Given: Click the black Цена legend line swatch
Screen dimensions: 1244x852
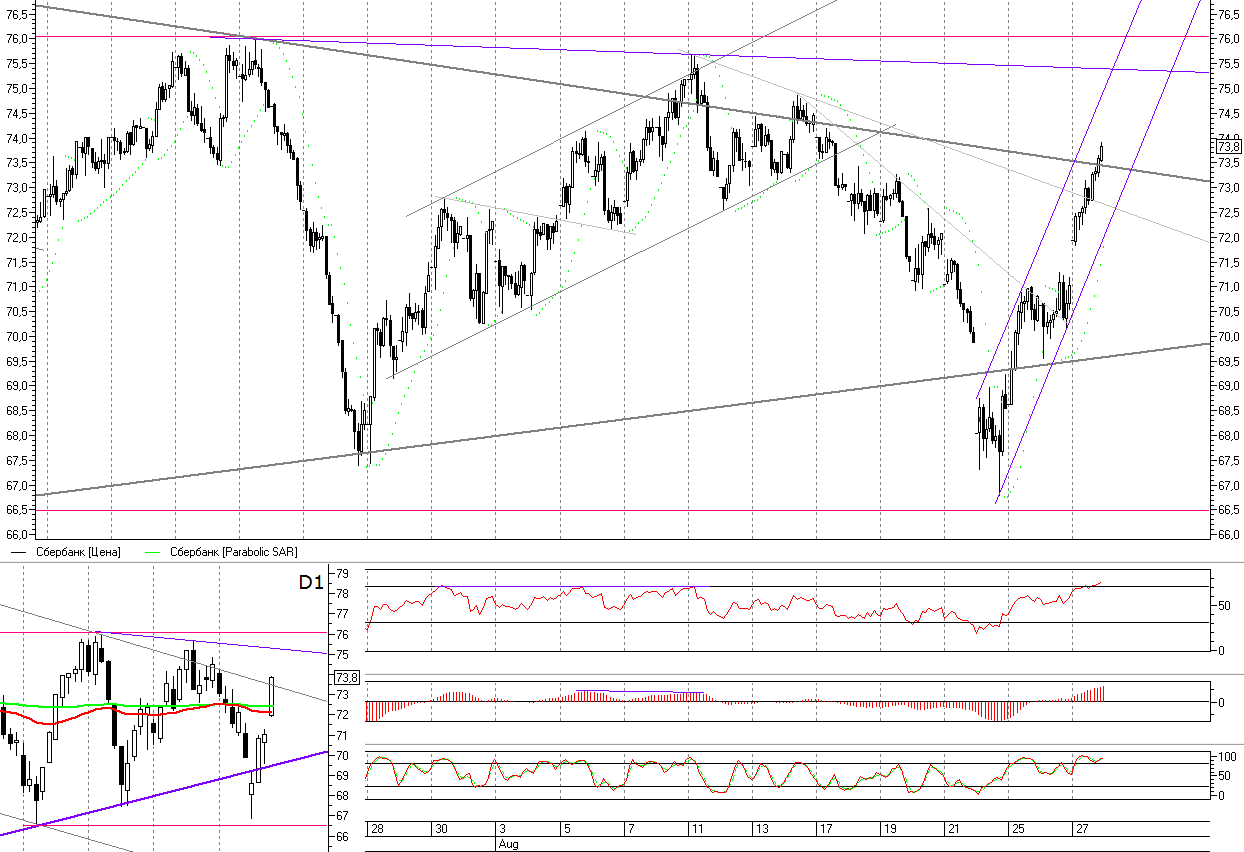Looking at the screenshot, I should [x=19, y=552].
